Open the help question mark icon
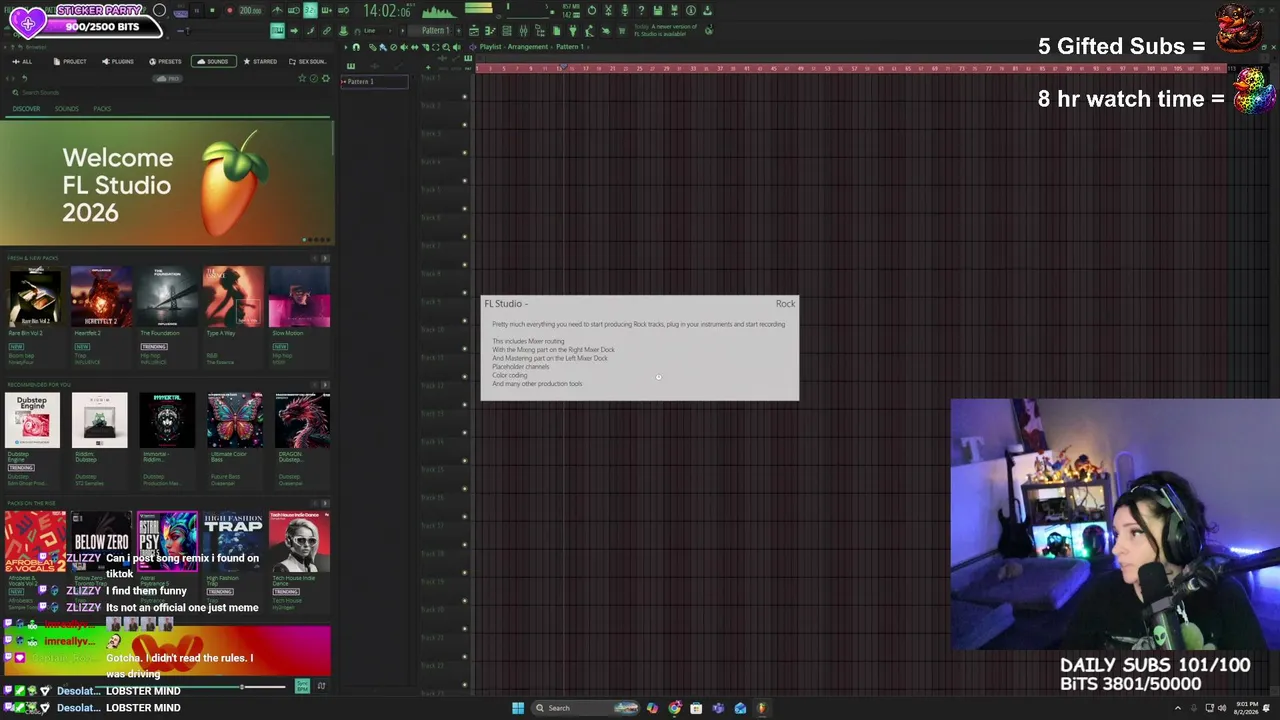This screenshot has width=1280, height=720. pyautogui.click(x=641, y=11)
